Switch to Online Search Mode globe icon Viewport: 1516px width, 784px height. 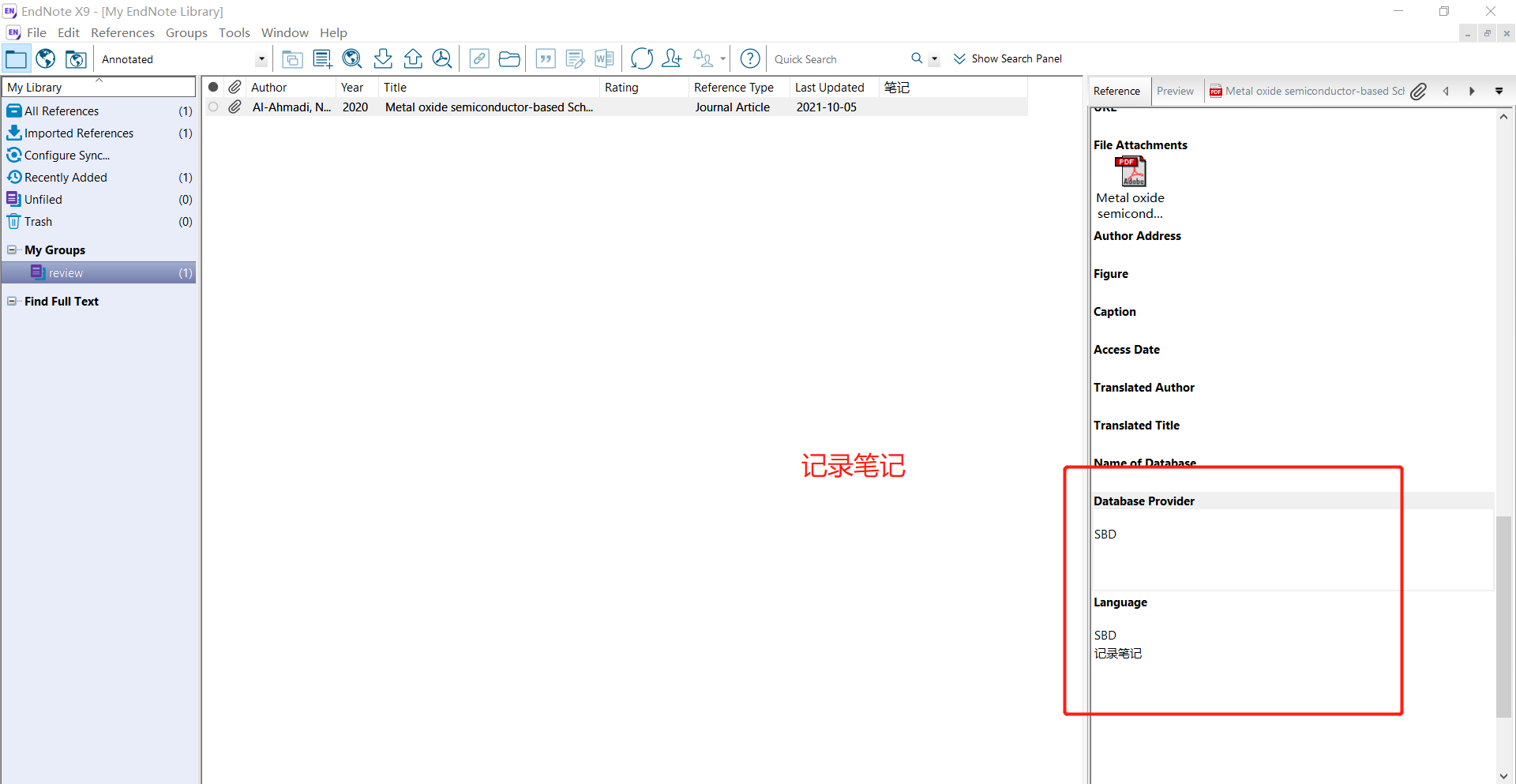(x=45, y=58)
